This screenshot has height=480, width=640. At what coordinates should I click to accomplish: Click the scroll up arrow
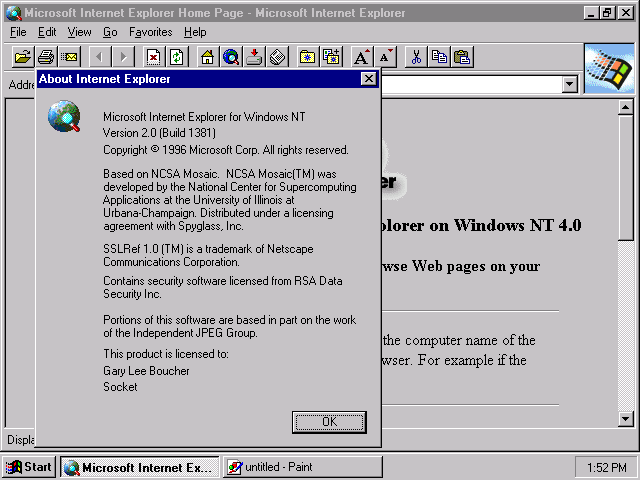coord(626,107)
